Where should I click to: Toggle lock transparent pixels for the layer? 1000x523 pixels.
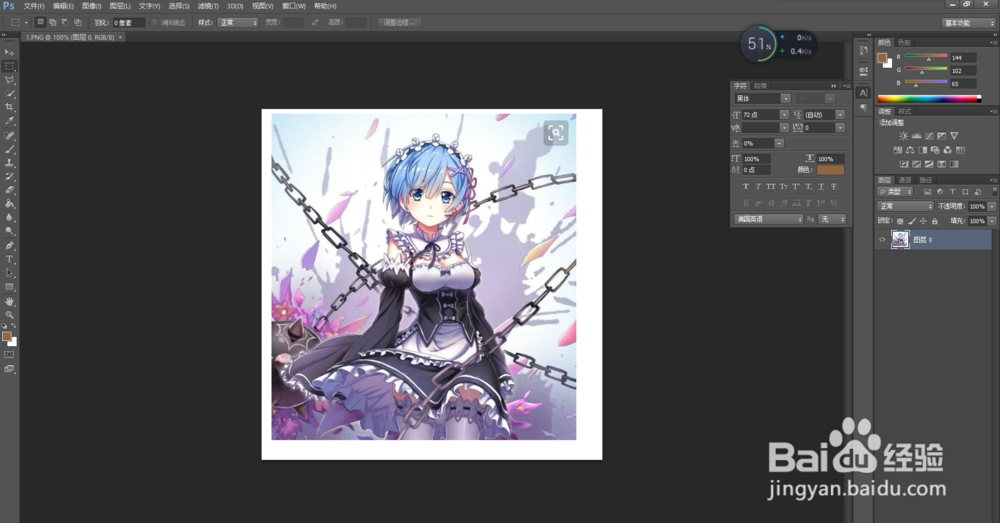900,221
